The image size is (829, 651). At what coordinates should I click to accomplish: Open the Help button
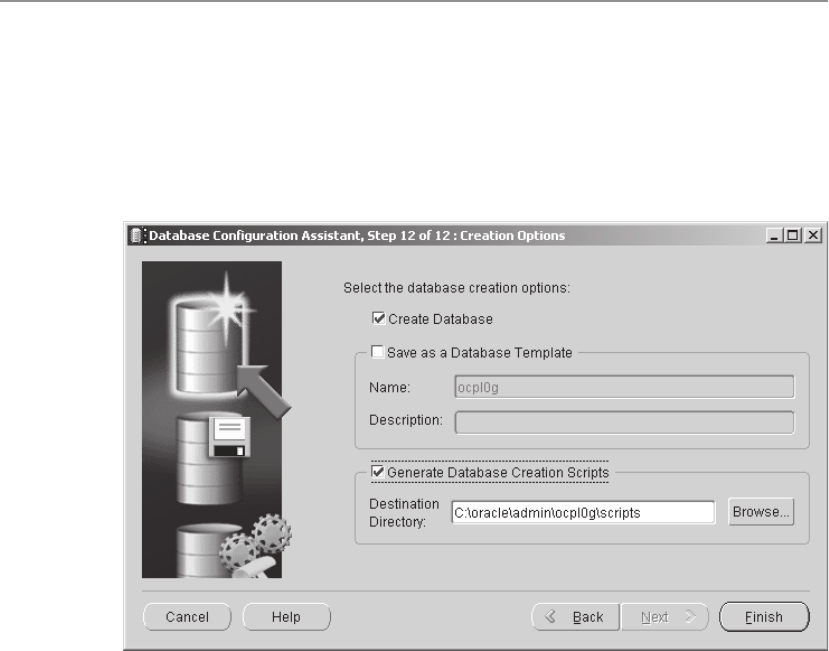click(287, 617)
